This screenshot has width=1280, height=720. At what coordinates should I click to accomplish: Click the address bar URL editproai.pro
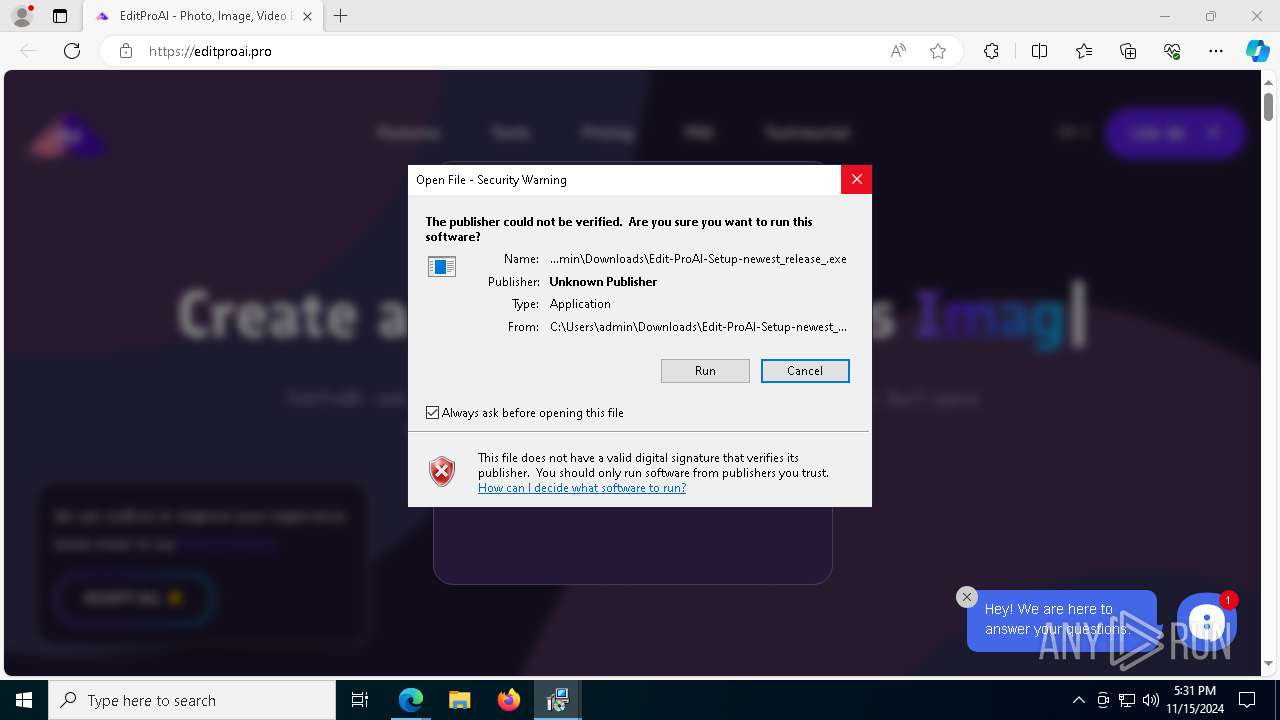click(210, 51)
